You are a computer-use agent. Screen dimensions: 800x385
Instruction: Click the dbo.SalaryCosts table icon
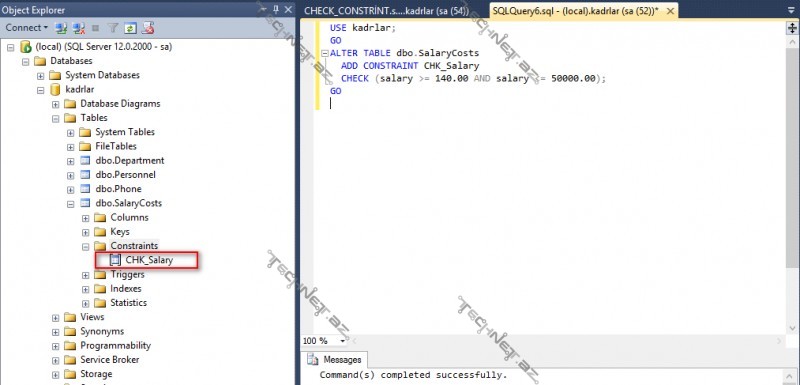(85, 203)
